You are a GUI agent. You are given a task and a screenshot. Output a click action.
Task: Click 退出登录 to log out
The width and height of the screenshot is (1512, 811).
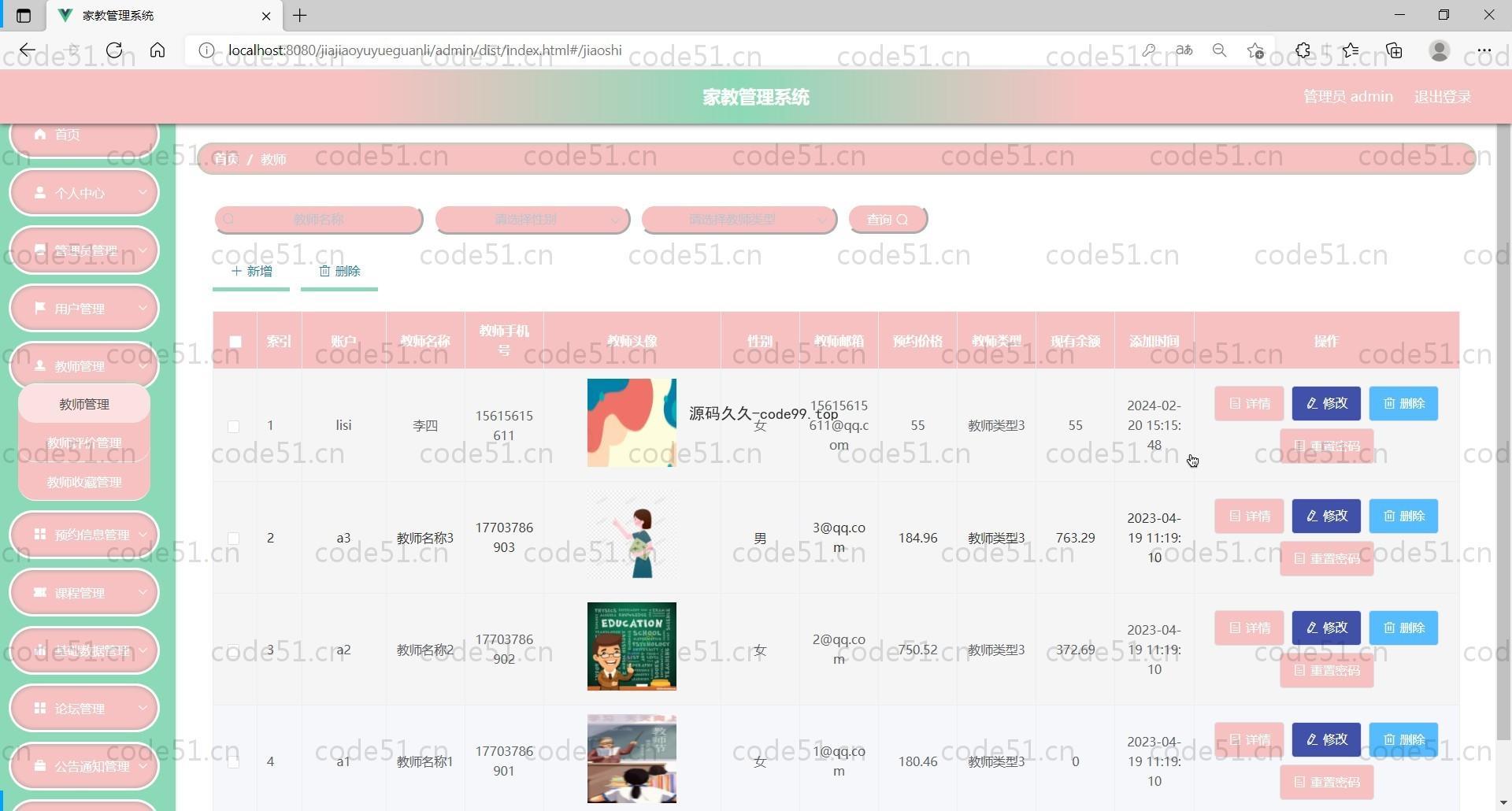[x=1442, y=97]
